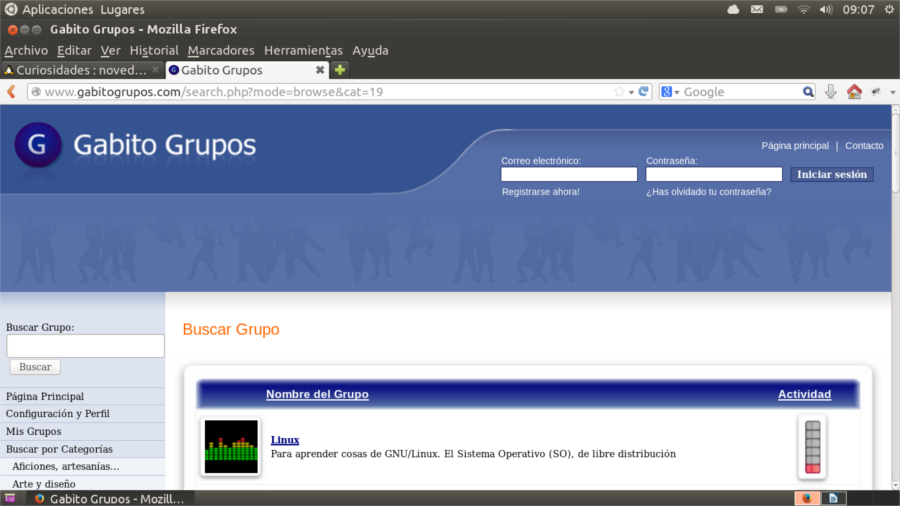Open the Linux group link
The image size is (900, 506).
point(285,440)
